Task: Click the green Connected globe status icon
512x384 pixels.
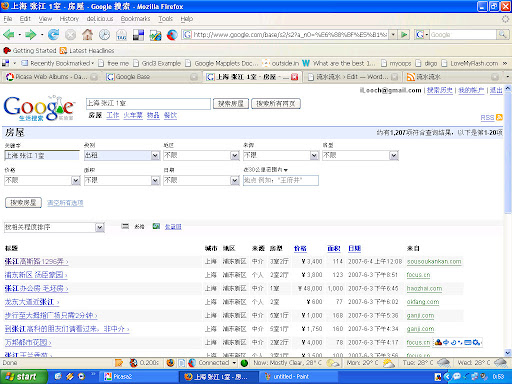Action: coord(244,363)
